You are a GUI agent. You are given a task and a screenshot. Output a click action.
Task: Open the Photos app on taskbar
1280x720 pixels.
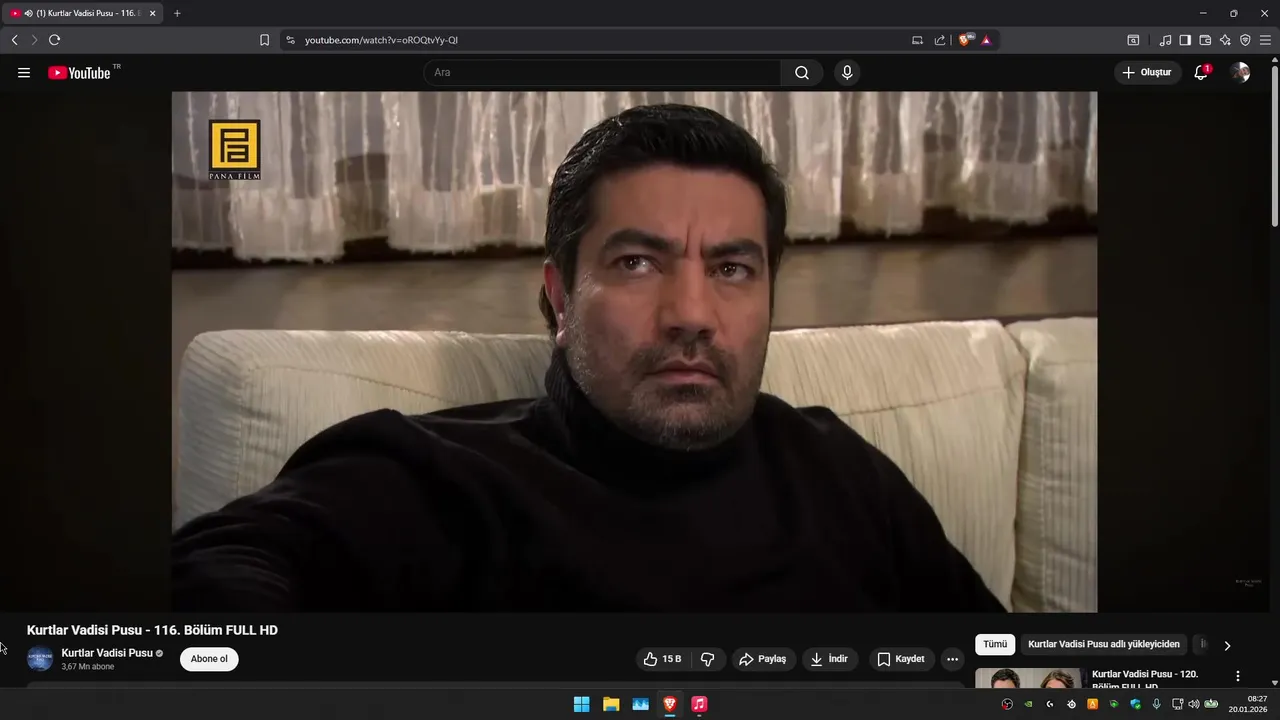point(640,704)
